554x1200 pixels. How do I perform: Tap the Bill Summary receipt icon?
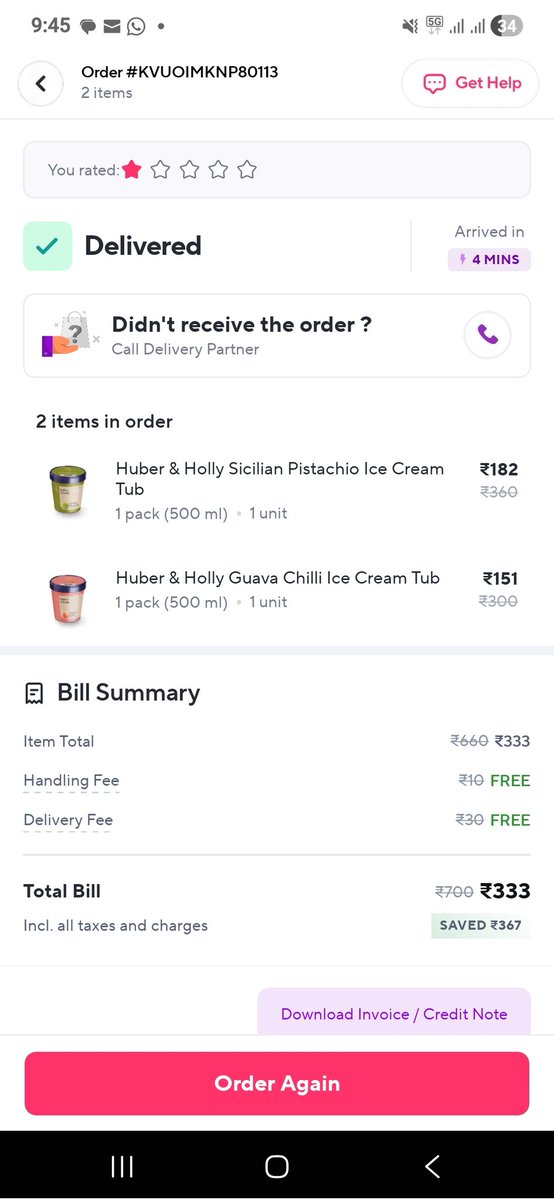click(34, 693)
